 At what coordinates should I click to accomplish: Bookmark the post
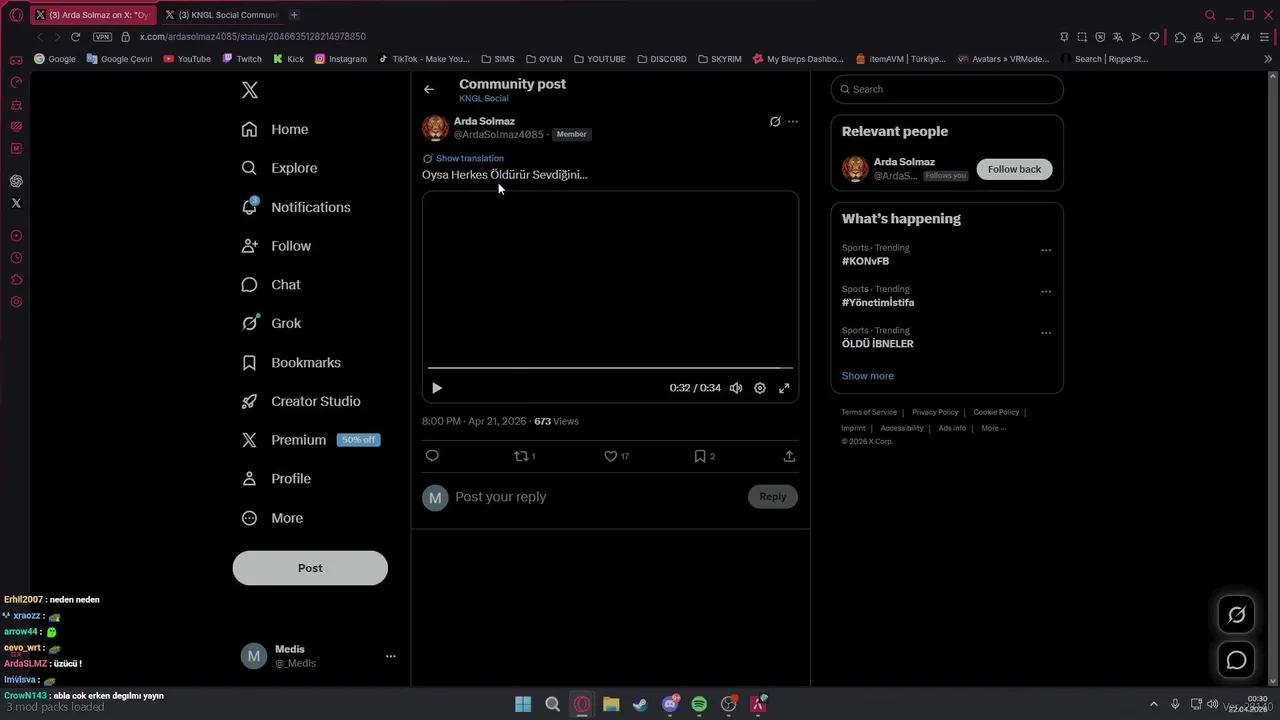(700, 456)
